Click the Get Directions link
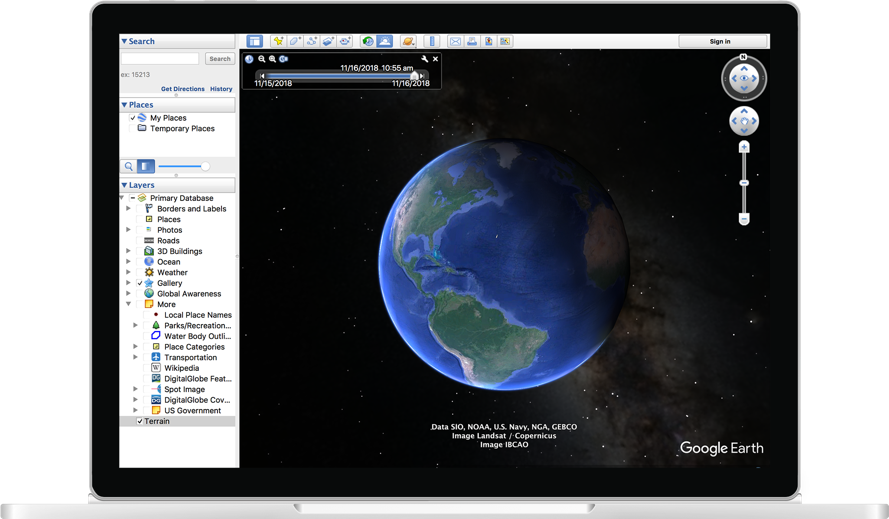This screenshot has width=889, height=519. 182,89
